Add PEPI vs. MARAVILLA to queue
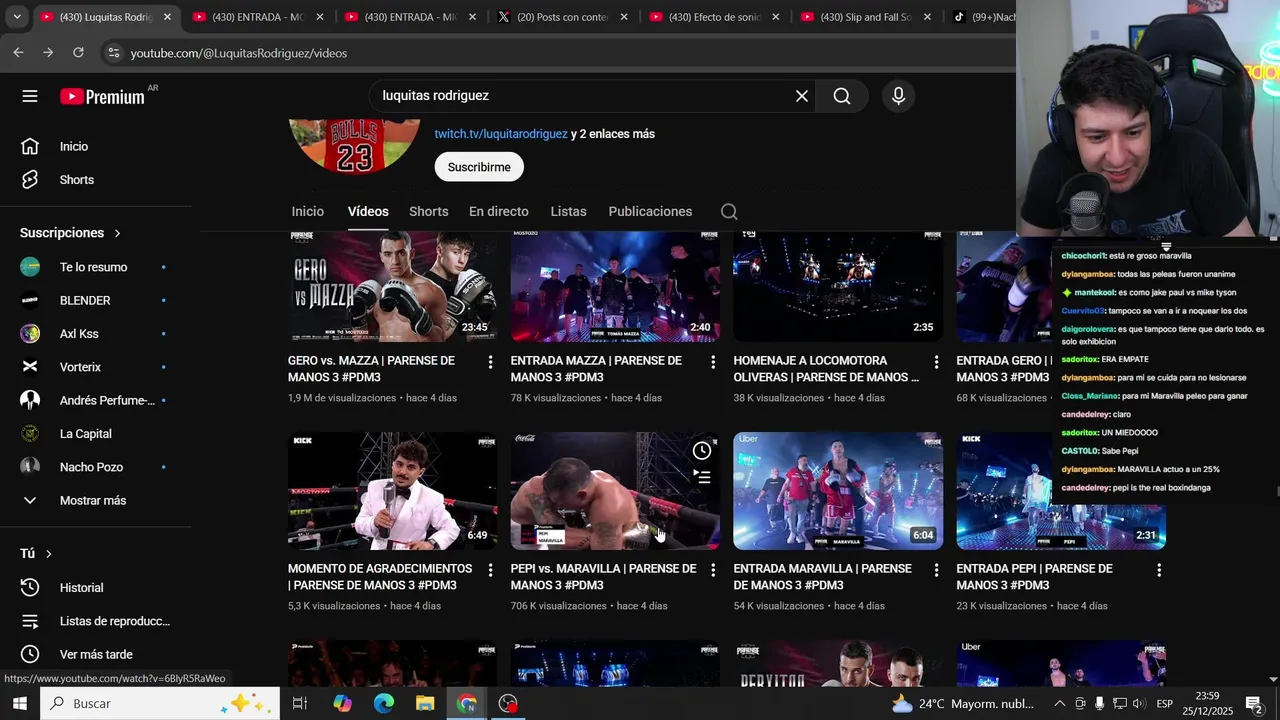Viewport: 1280px width, 720px height. [702, 478]
